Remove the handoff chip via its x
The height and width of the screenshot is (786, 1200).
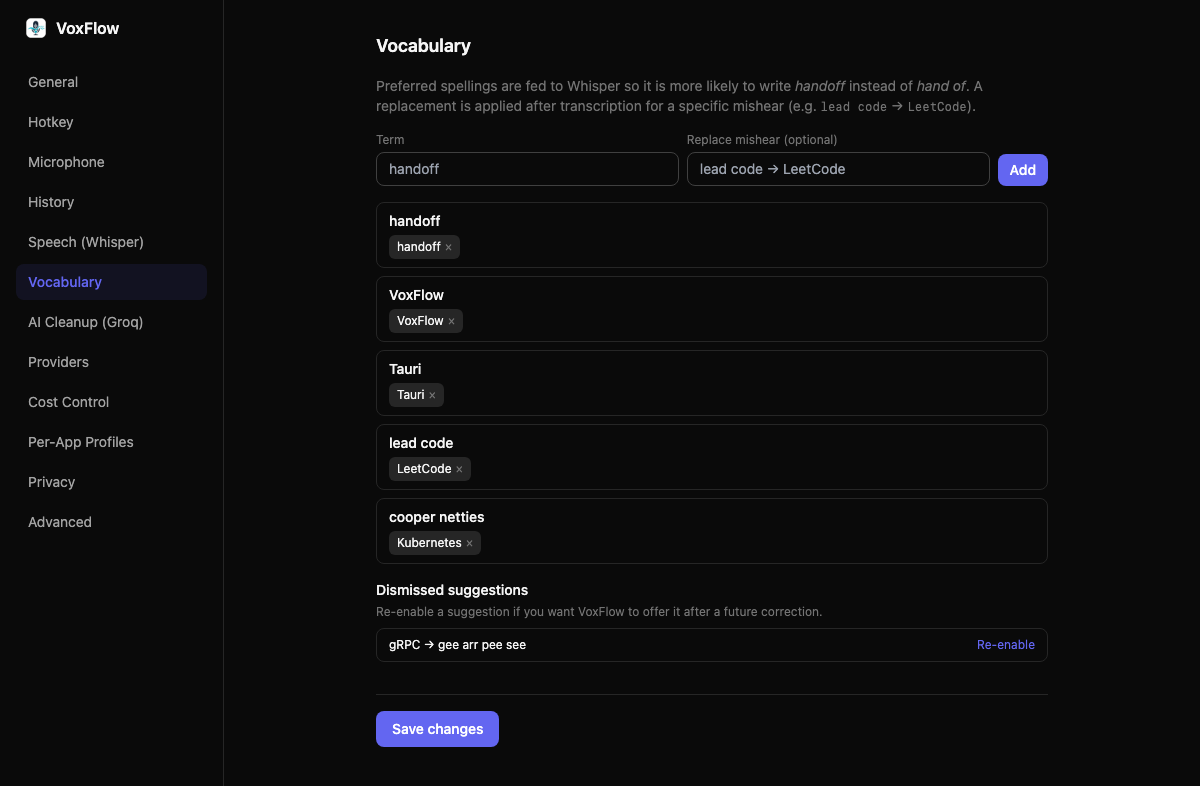448,247
